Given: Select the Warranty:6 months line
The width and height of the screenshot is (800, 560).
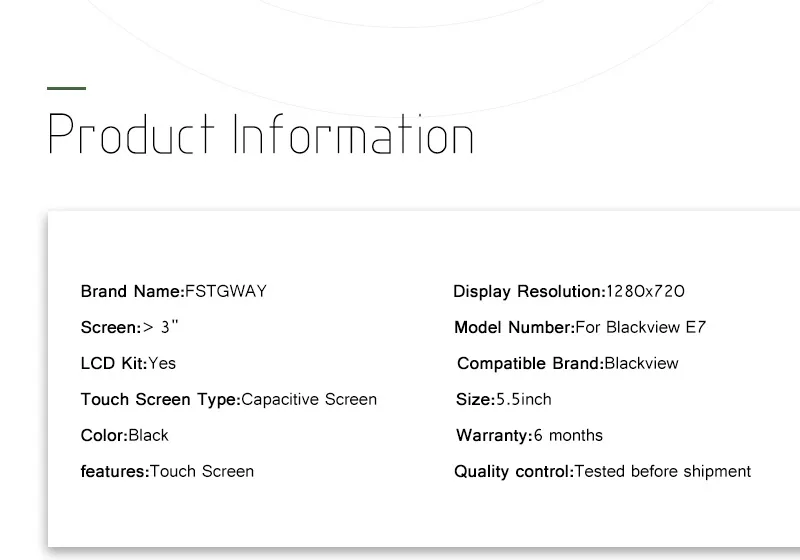Looking at the screenshot, I should tap(530, 435).
